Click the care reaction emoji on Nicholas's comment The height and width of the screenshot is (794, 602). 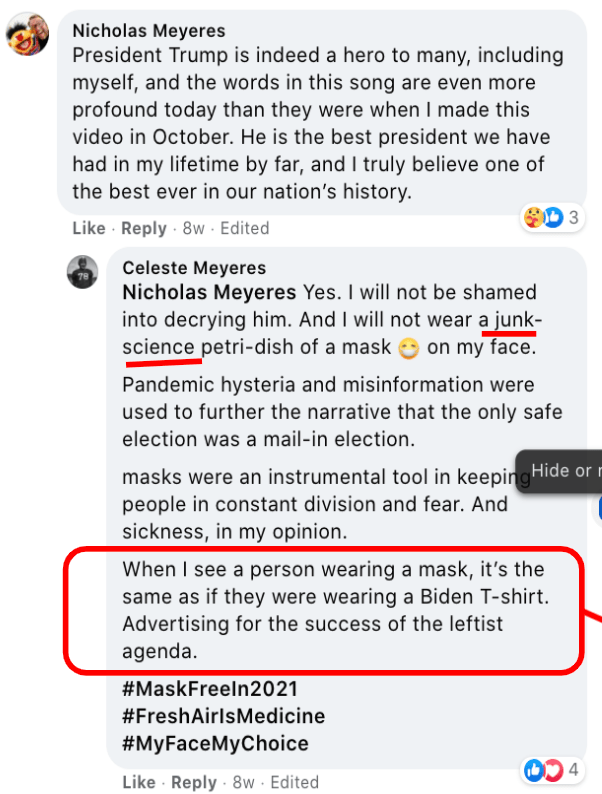[534, 217]
